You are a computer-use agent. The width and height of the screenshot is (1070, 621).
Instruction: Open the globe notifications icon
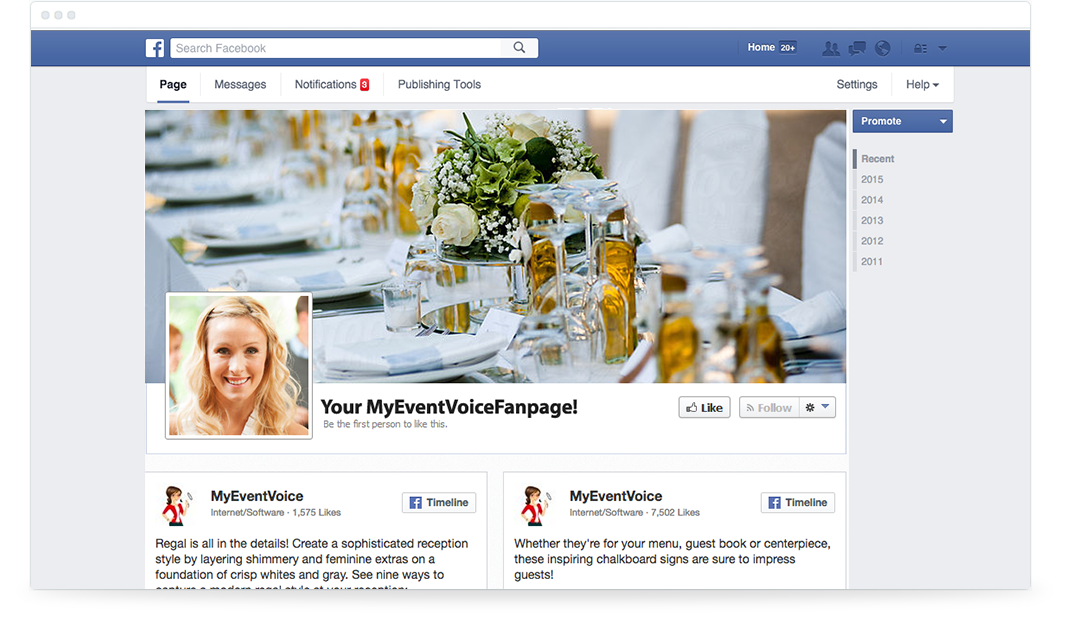coord(882,48)
